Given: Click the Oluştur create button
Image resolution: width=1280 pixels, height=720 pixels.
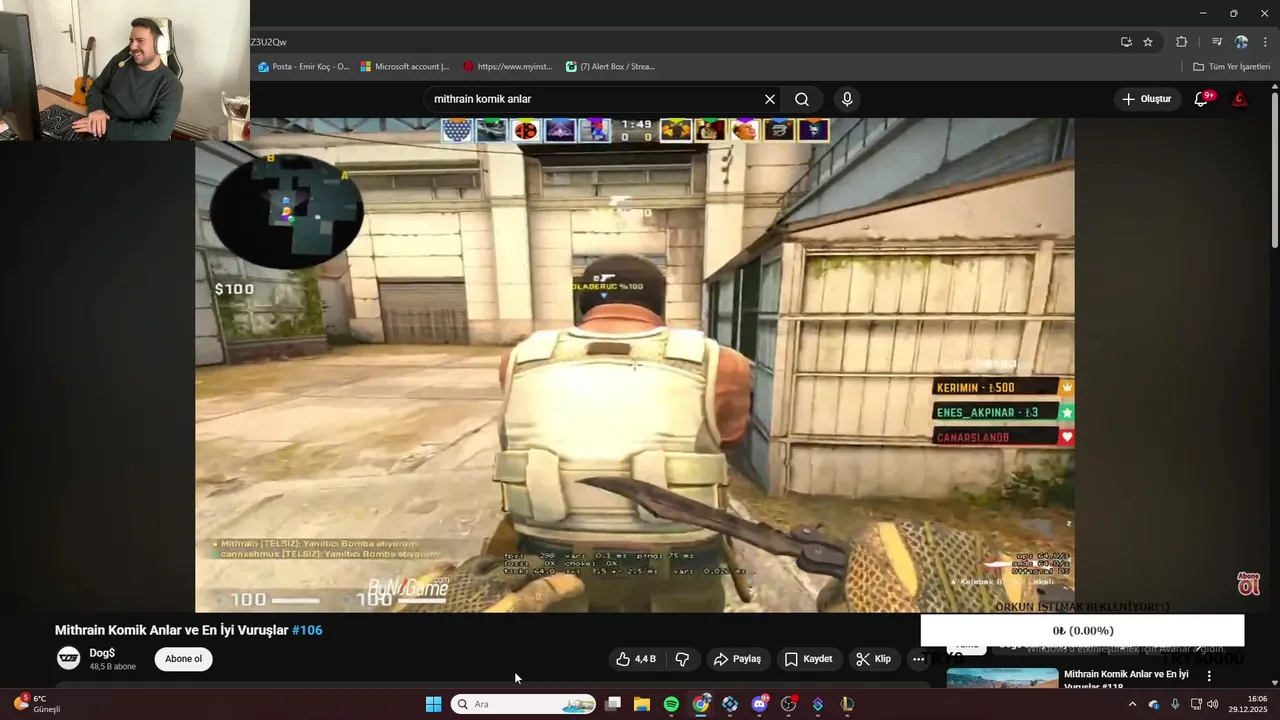Looking at the screenshot, I should pyautogui.click(x=1146, y=99).
